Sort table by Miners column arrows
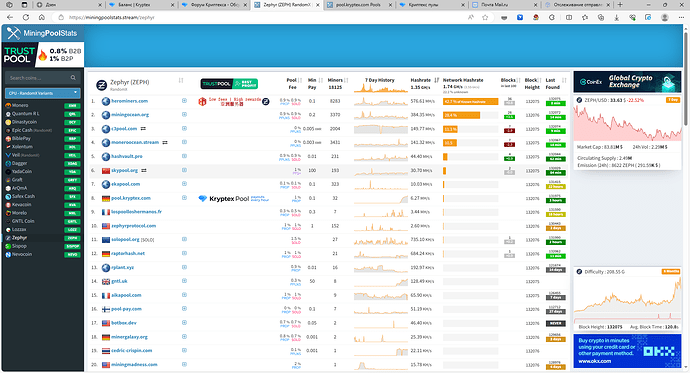690x373 pixels. click(x=346, y=80)
